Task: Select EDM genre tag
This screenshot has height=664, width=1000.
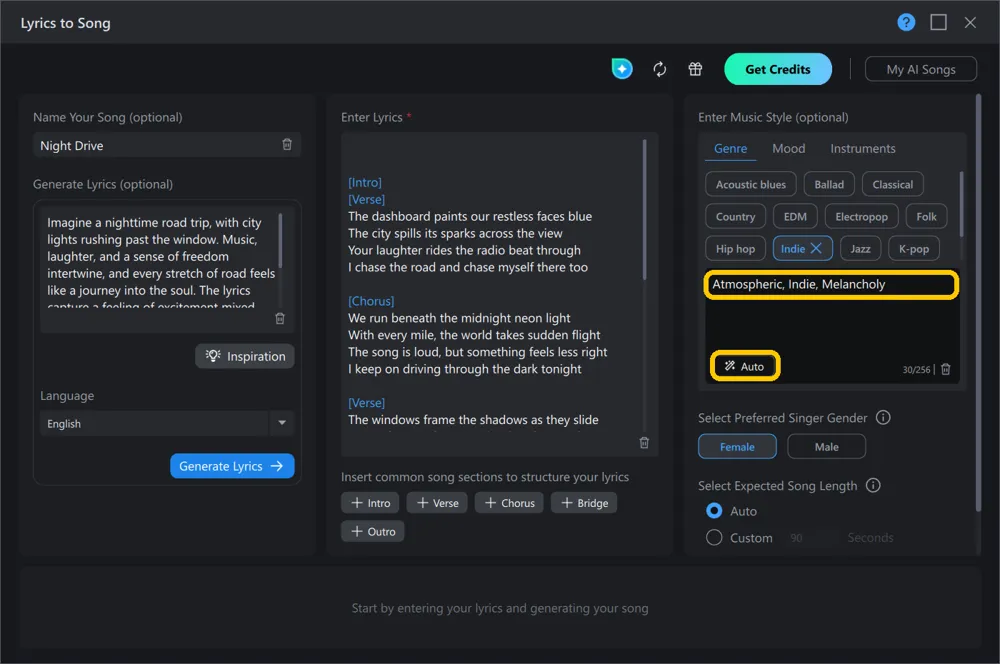Action: [795, 216]
